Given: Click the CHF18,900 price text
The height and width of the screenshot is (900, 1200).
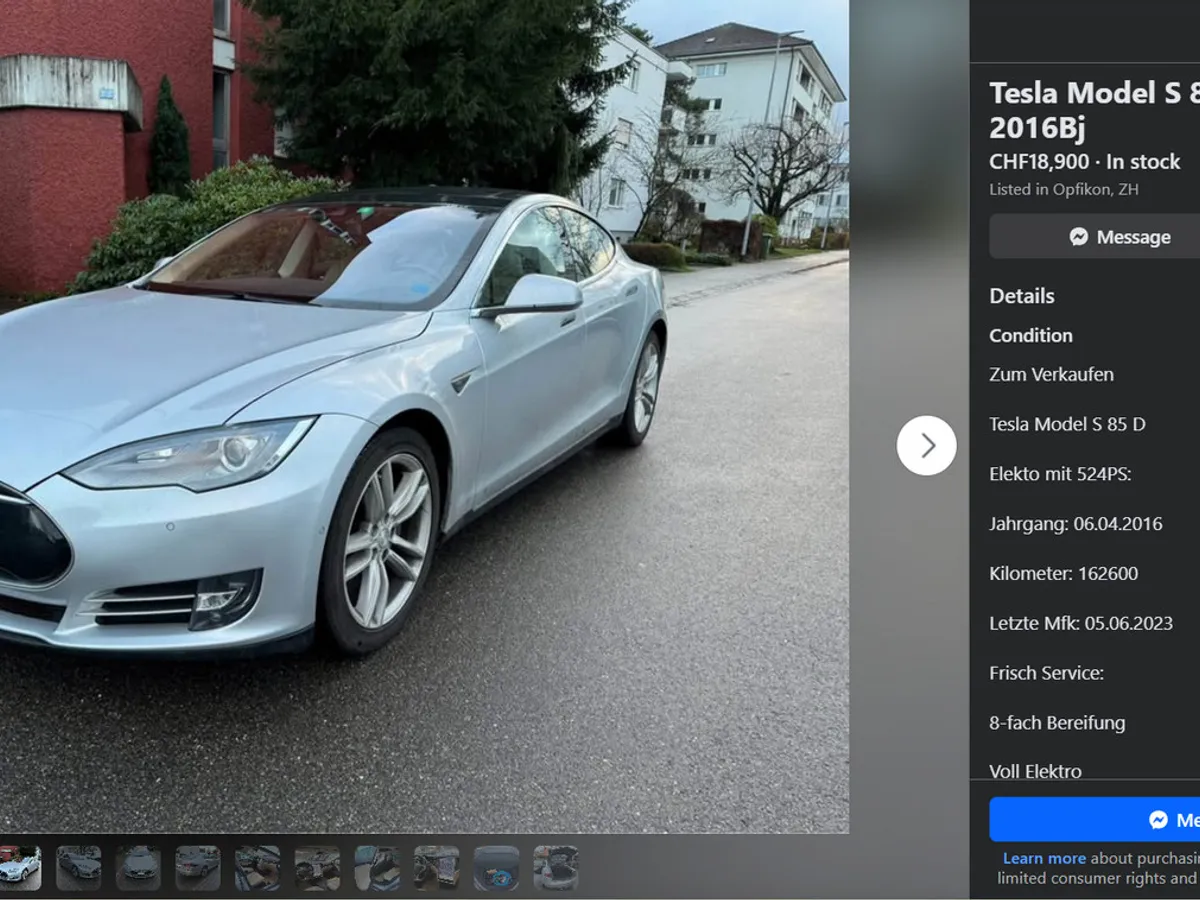Looking at the screenshot, I should (x=1037, y=162).
